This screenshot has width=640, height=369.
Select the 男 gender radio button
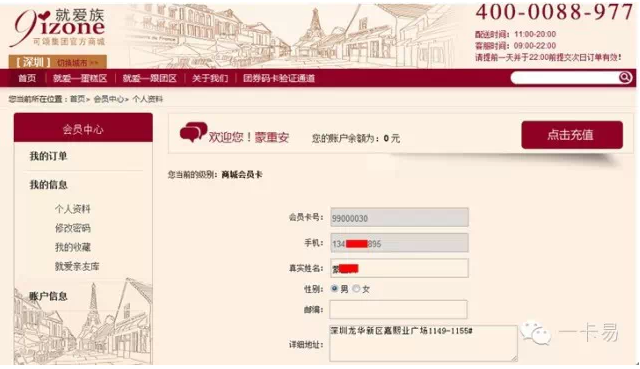point(334,289)
